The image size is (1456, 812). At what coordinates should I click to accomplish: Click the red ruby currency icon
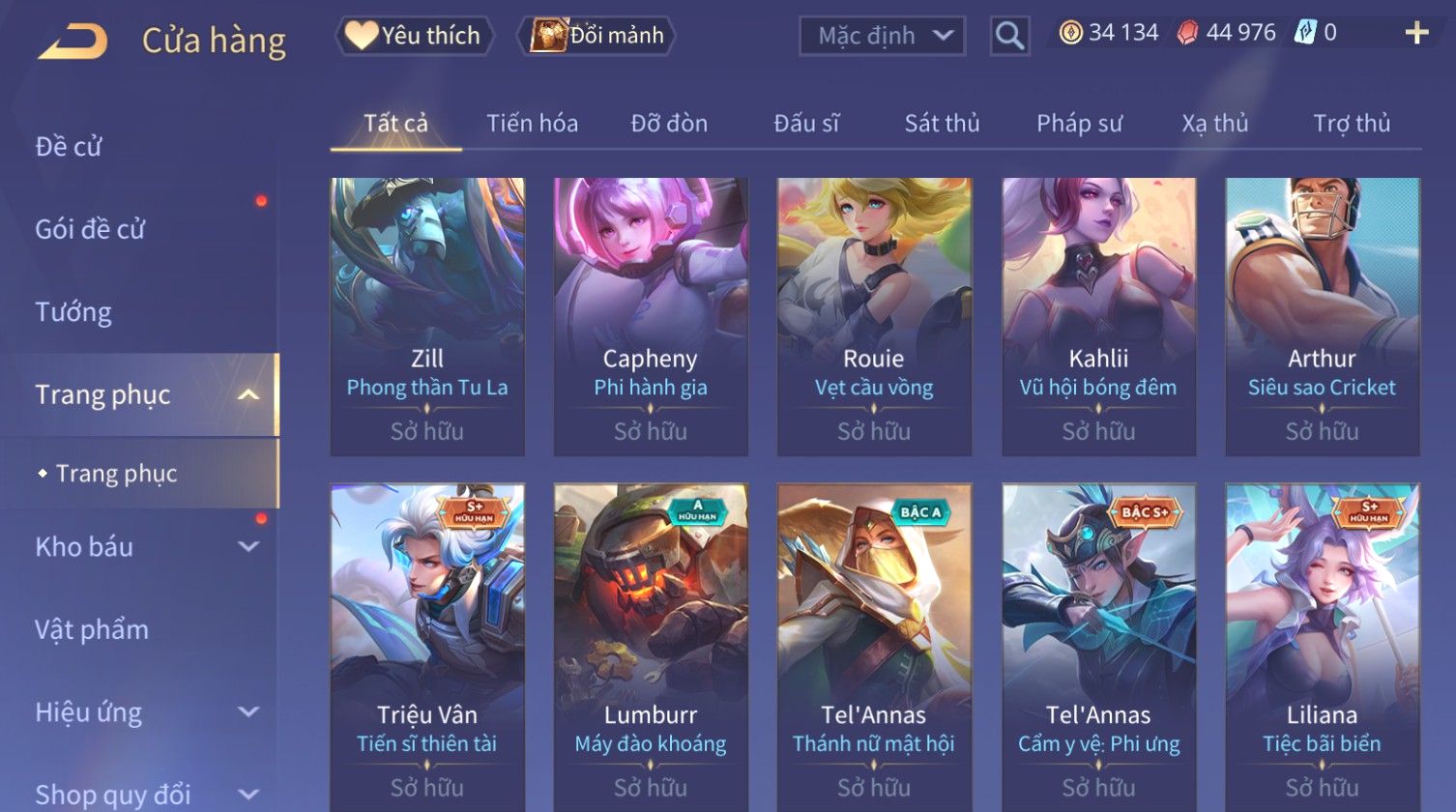point(1187,33)
